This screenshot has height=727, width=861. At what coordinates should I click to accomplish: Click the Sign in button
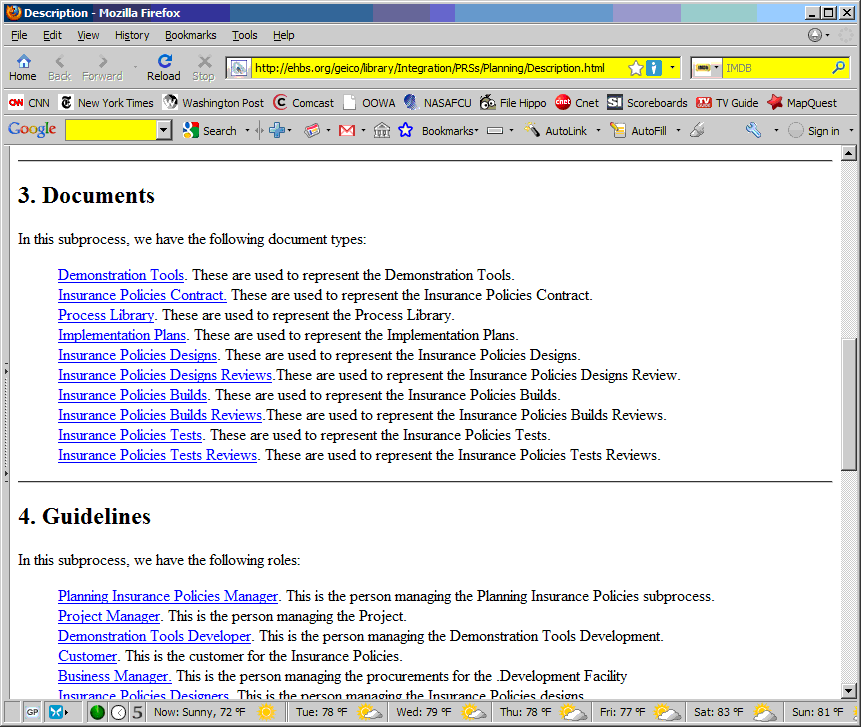(x=814, y=131)
